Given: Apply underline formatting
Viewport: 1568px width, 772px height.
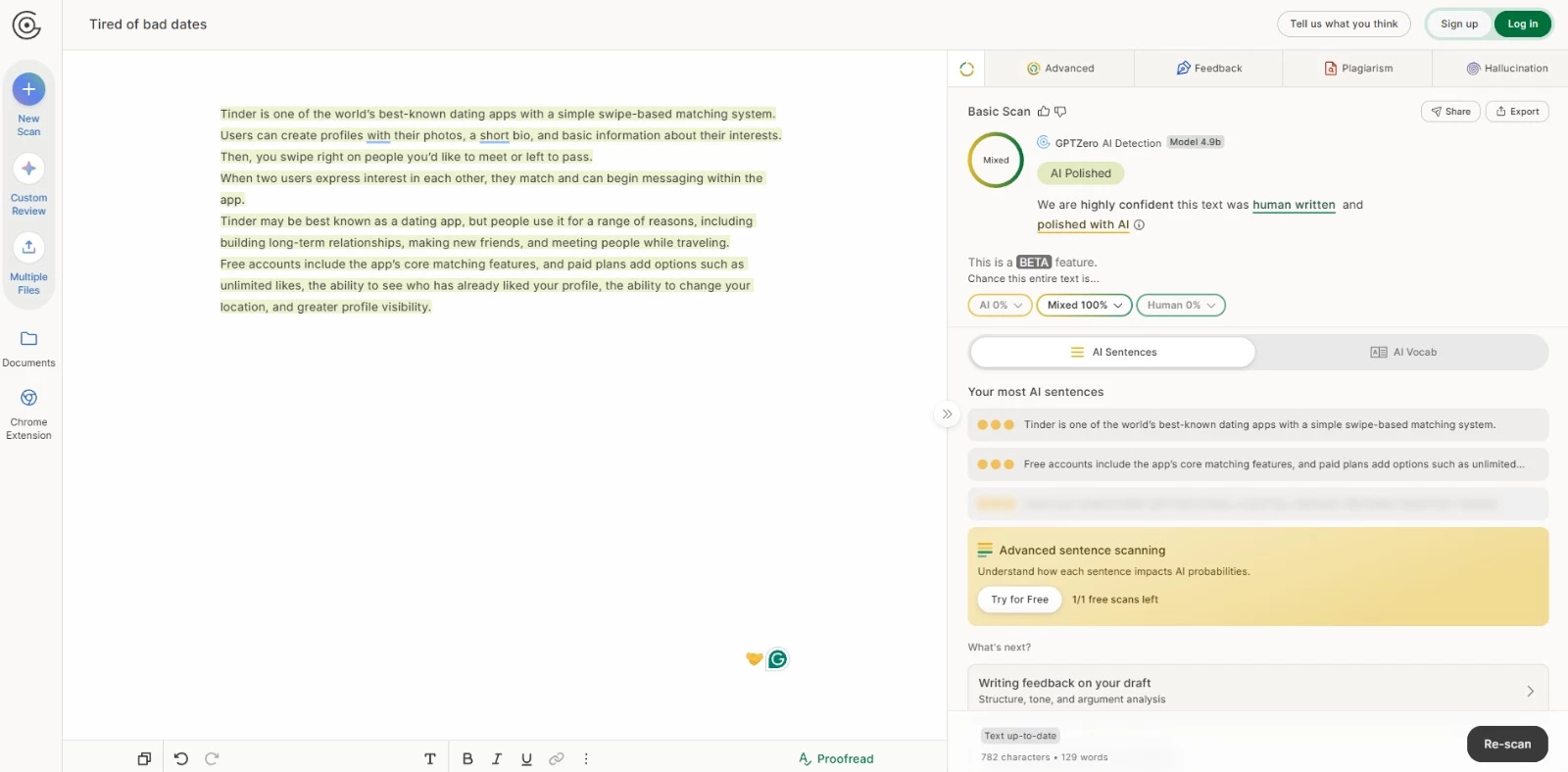Looking at the screenshot, I should (x=526, y=758).
